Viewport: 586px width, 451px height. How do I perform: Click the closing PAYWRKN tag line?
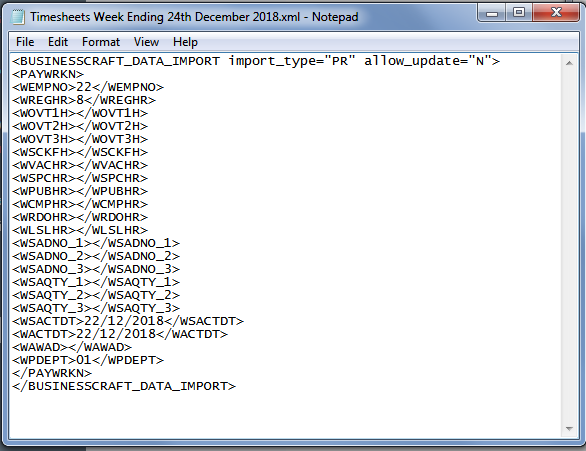click(x=52, y=373)
